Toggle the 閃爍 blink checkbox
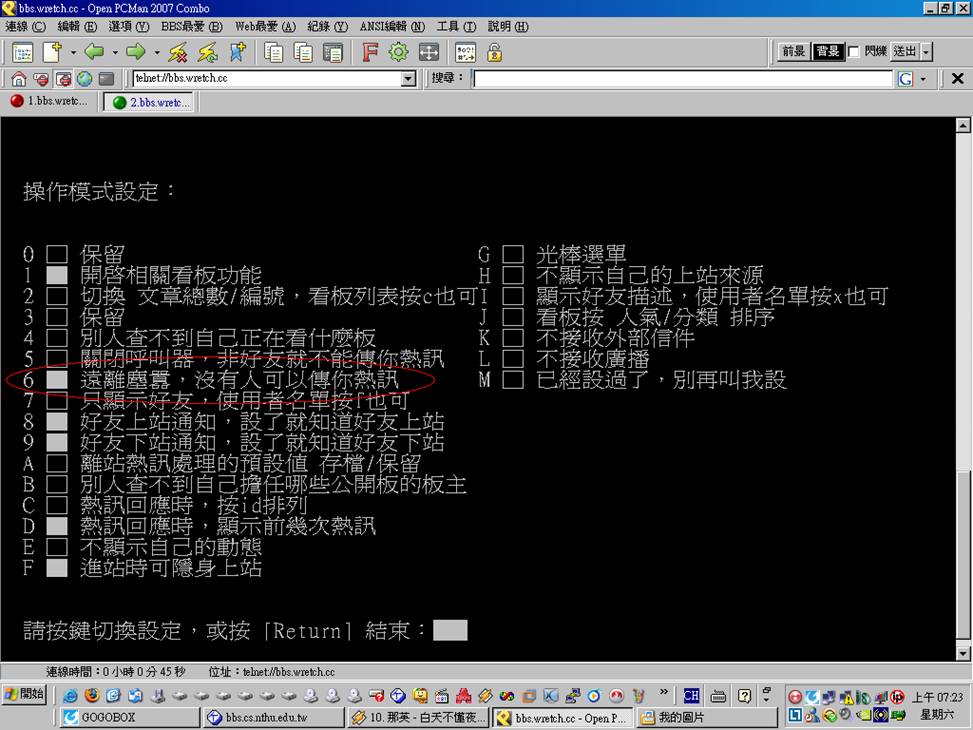This screenshot has height=730, width=973. [x=853, y=52]
